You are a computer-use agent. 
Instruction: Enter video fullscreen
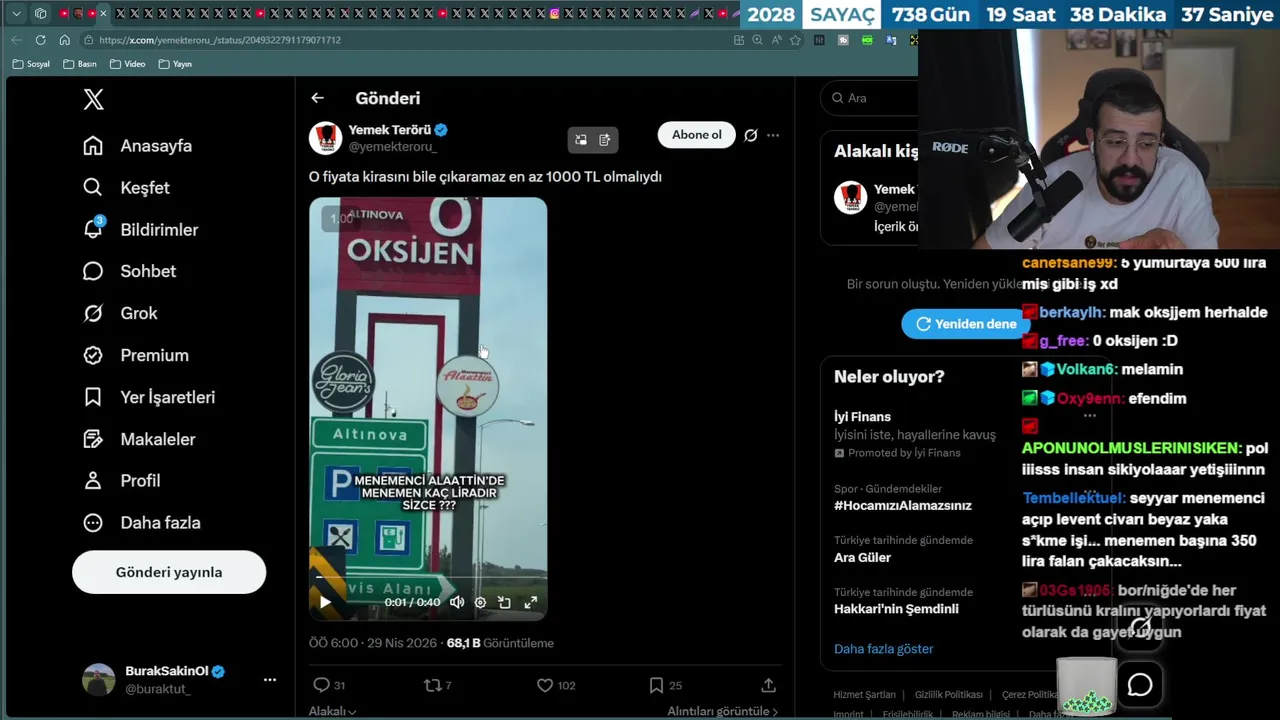tap(531, 602)
